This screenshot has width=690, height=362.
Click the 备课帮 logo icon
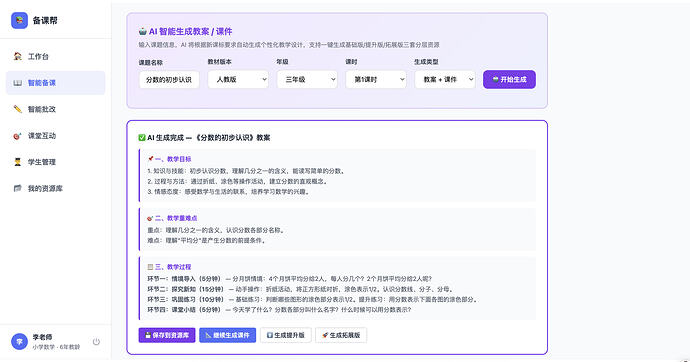pos(19,20)
